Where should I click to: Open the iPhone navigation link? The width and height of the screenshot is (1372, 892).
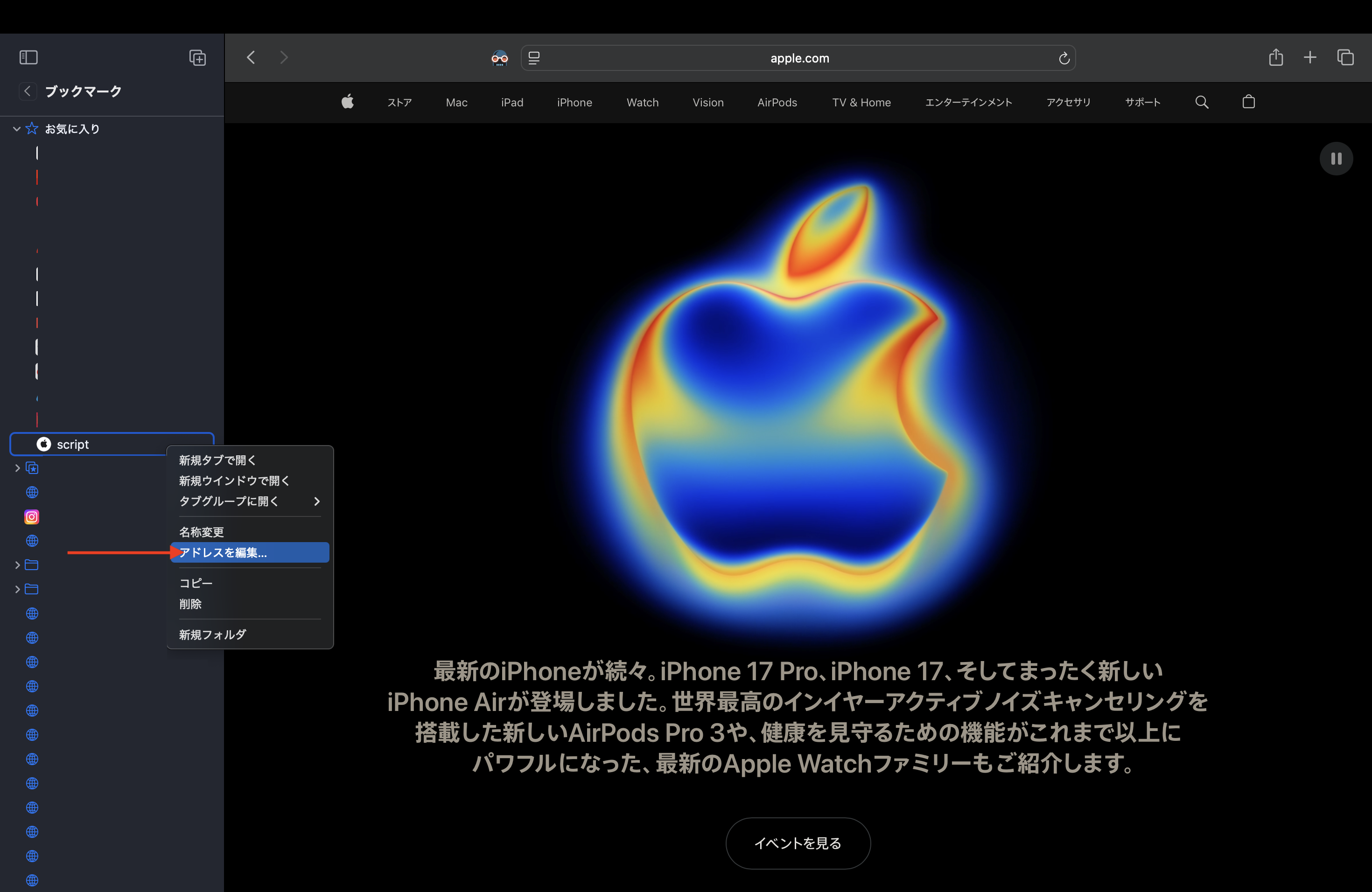(x=574, y=103)
